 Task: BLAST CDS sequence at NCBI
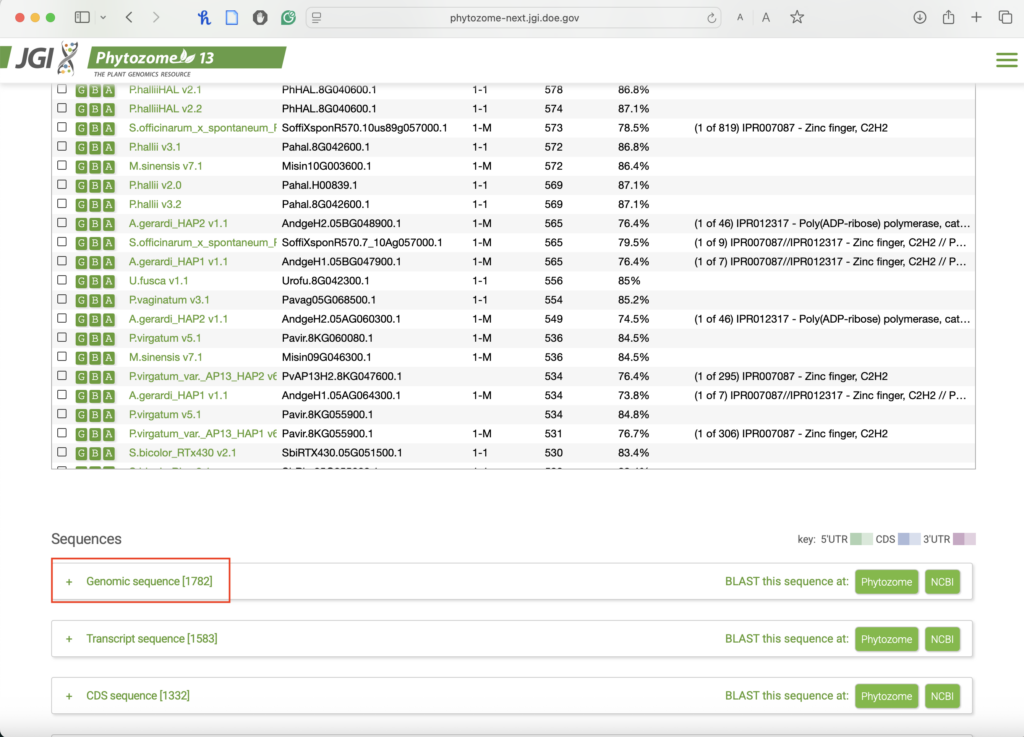click(x=942, y=696)
